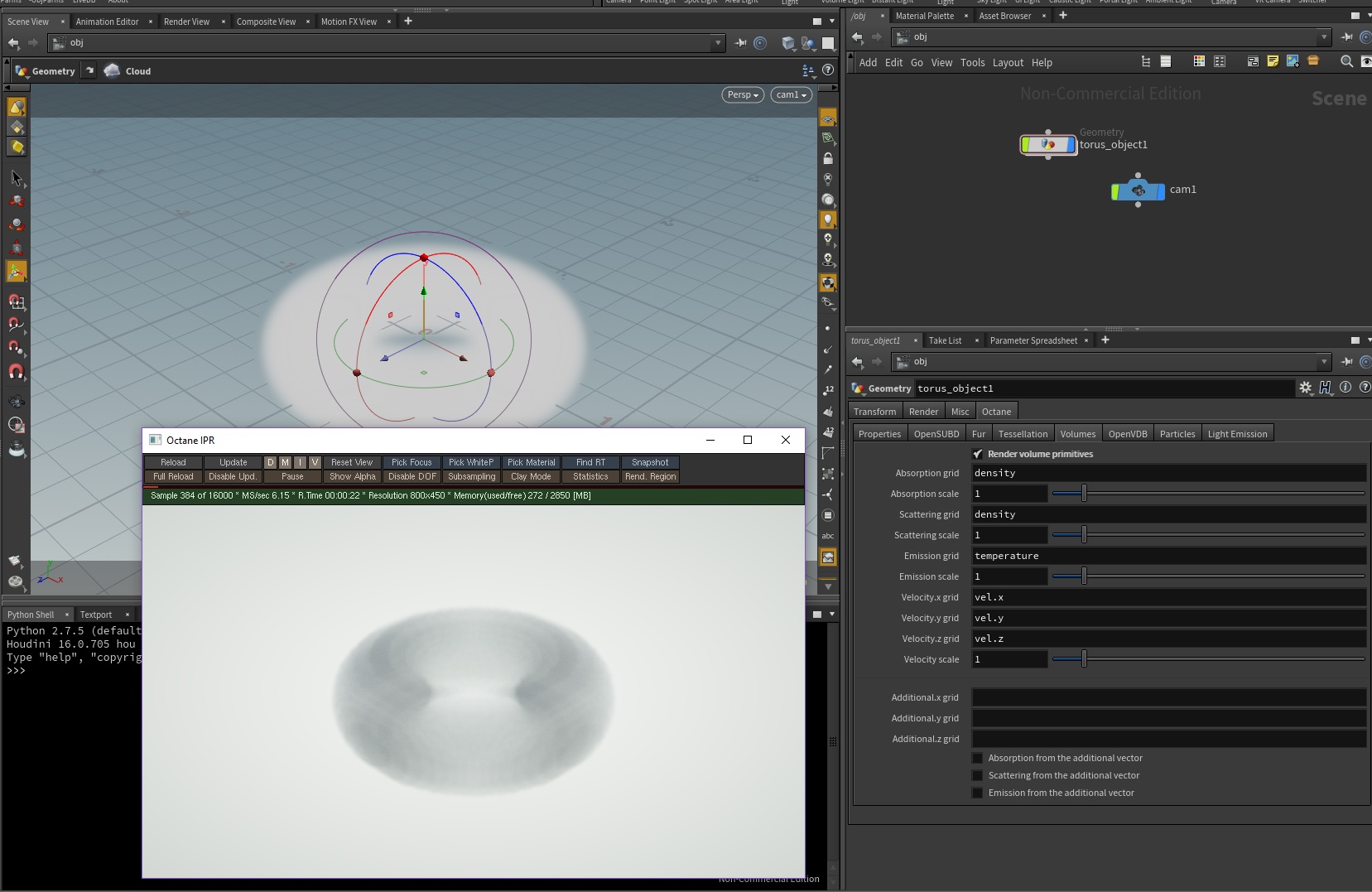Click the Emission grid temperature input field
Screen dimensions: 1372x892
pyautogui.click(x=1167, y=556)
